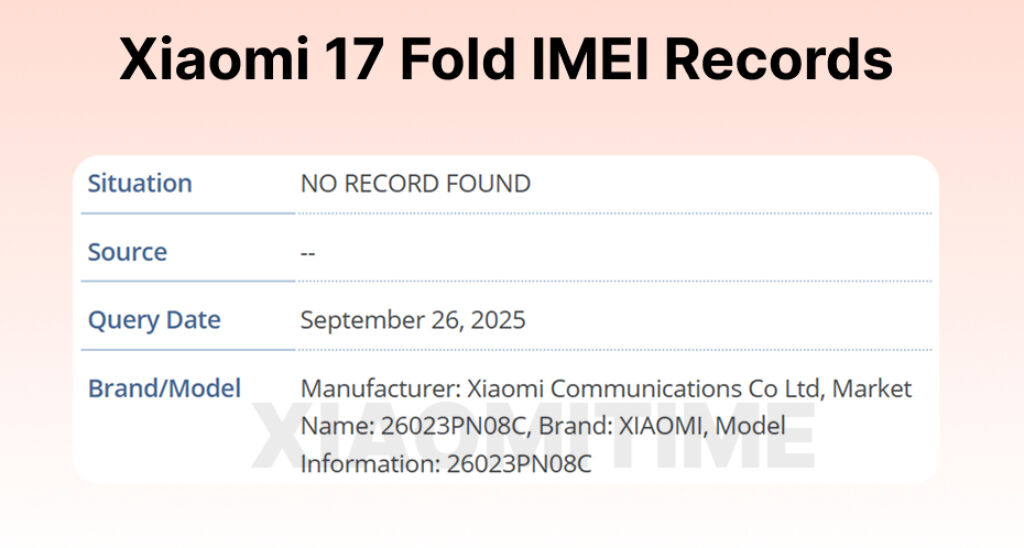Screen dimensions: 1024x548
Task: Click the word "Records" in the heading
Action: point(778,60)
